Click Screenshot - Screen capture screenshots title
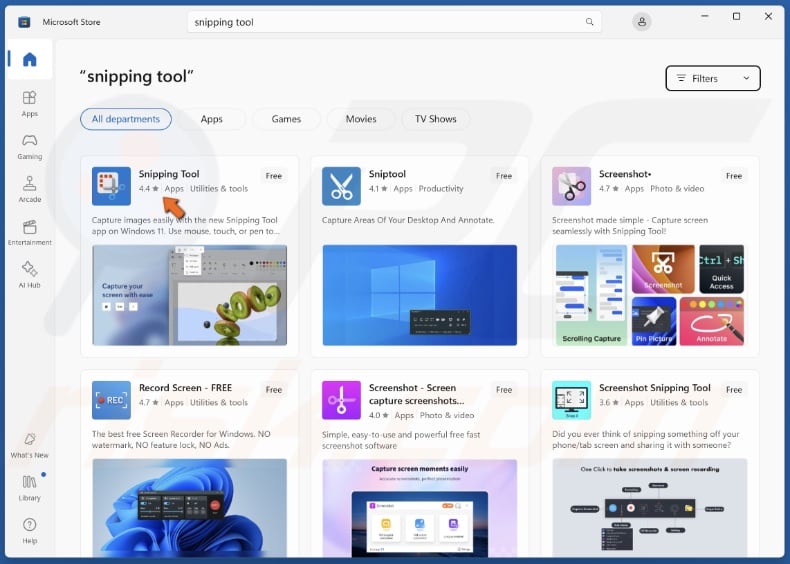 416,394
